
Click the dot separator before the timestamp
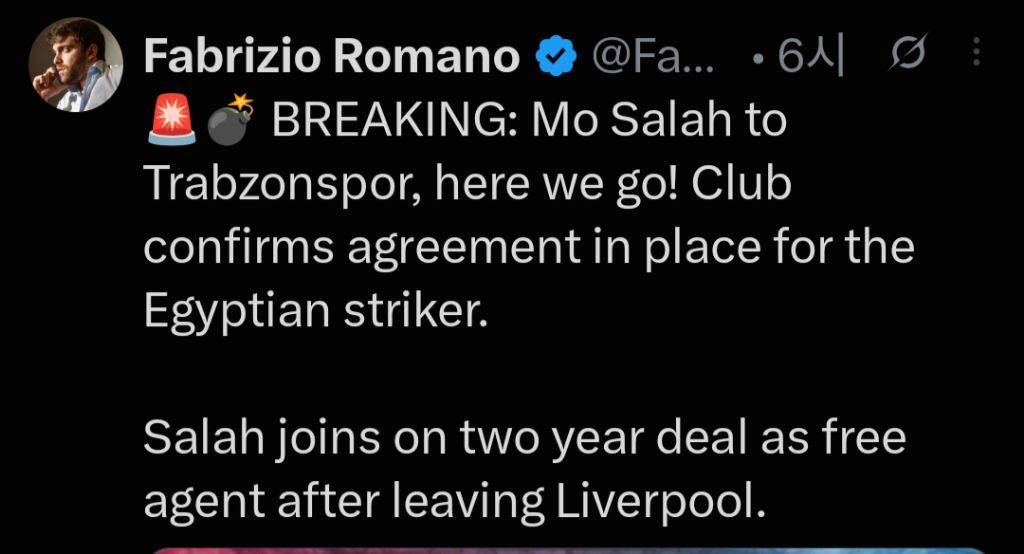[x=757, y=59]
